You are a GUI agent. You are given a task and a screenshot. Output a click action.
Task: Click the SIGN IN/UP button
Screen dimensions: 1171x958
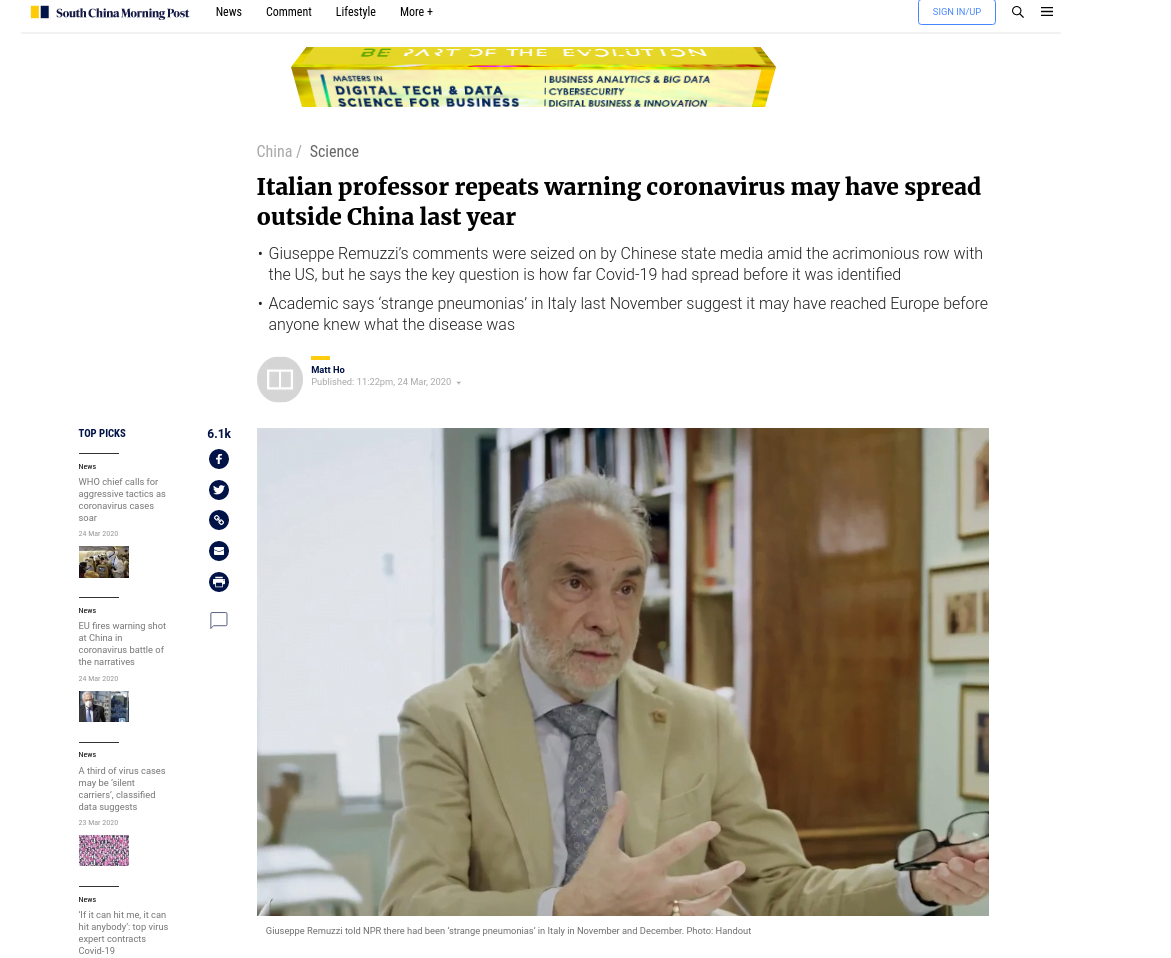point(957,12)
